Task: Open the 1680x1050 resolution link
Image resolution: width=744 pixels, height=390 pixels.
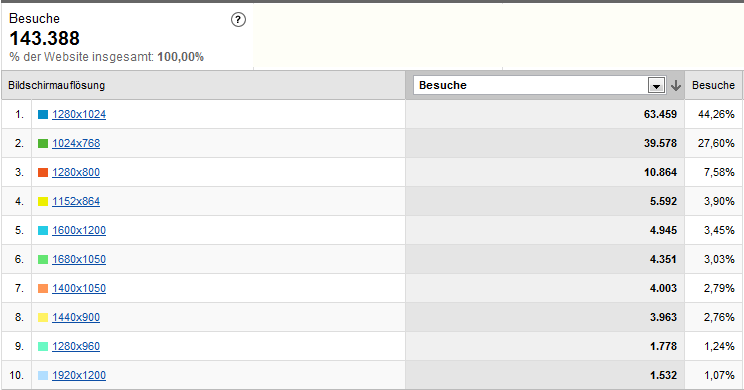Action: pos(79,259)
